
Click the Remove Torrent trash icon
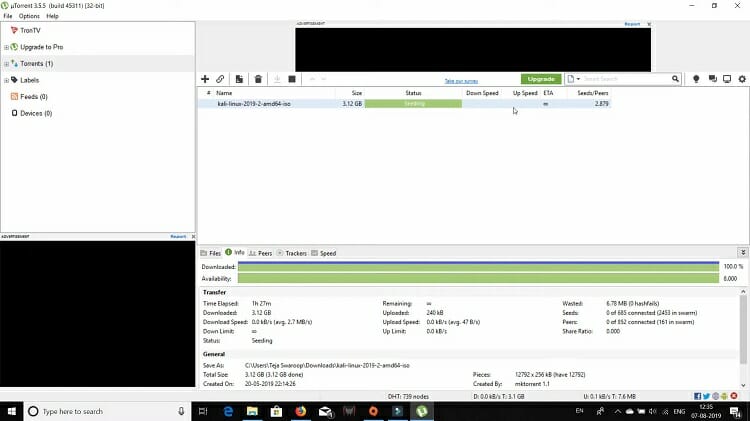click(258, 79)
